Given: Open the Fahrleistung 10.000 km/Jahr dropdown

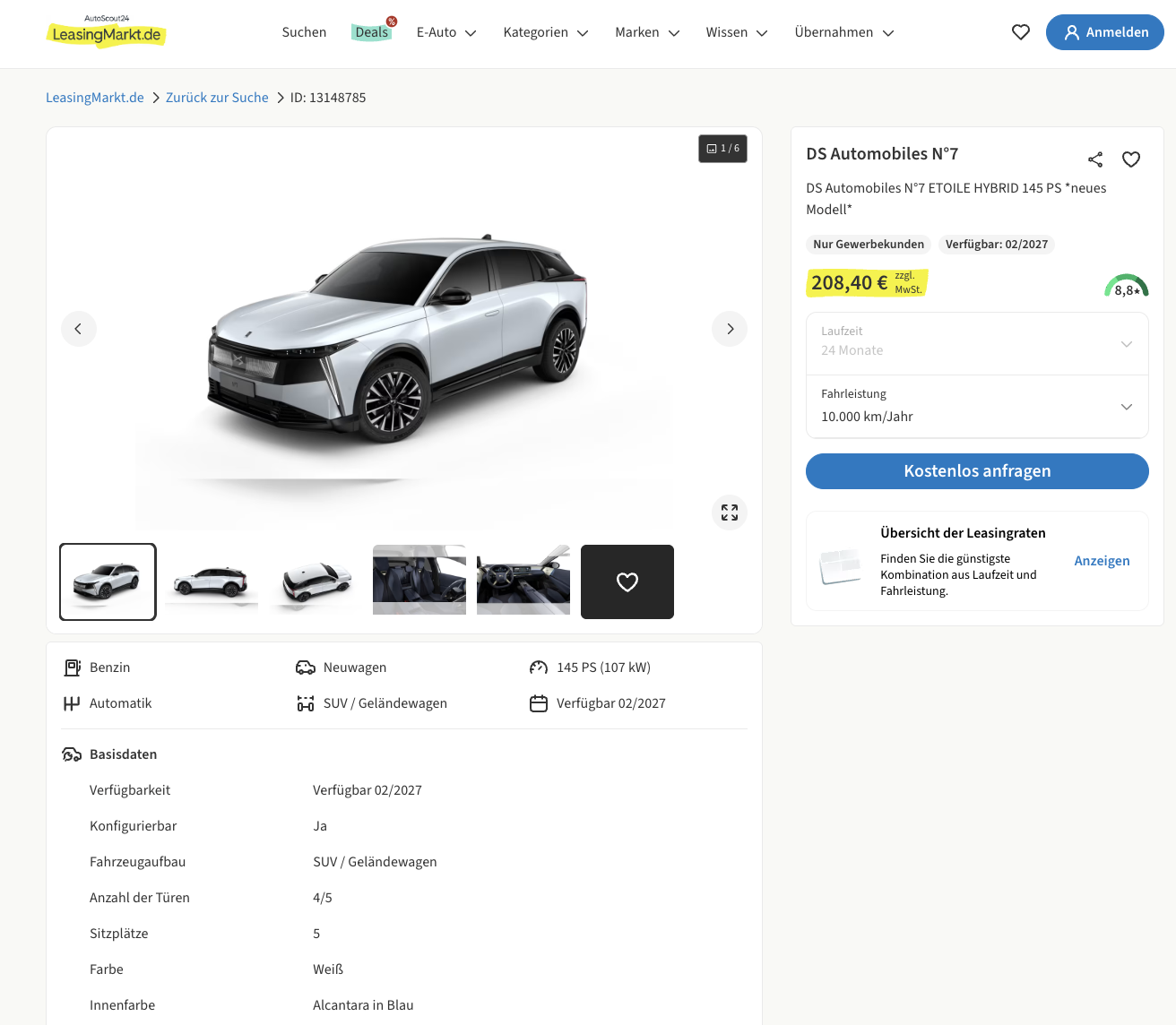Looking at the screenshot, I should (977, 407).
